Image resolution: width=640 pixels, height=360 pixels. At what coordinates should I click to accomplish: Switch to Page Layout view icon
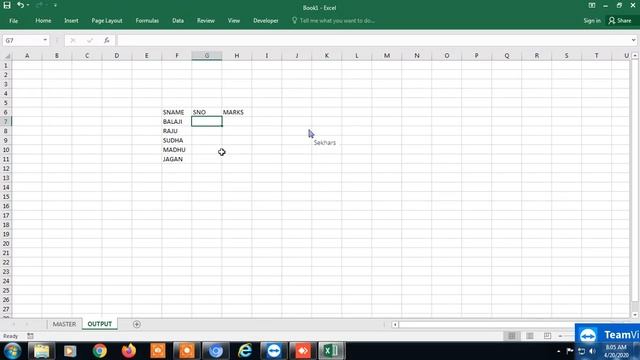pyautogui.click(x=530, y=336)
